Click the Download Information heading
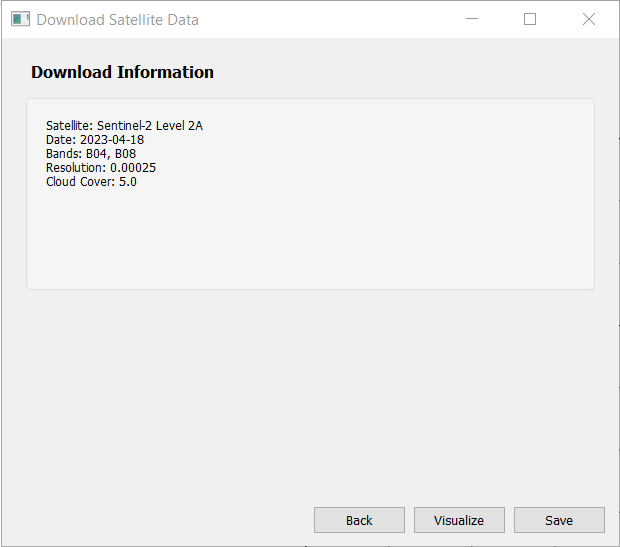This screenshot has height=547, width=620. 122,72
